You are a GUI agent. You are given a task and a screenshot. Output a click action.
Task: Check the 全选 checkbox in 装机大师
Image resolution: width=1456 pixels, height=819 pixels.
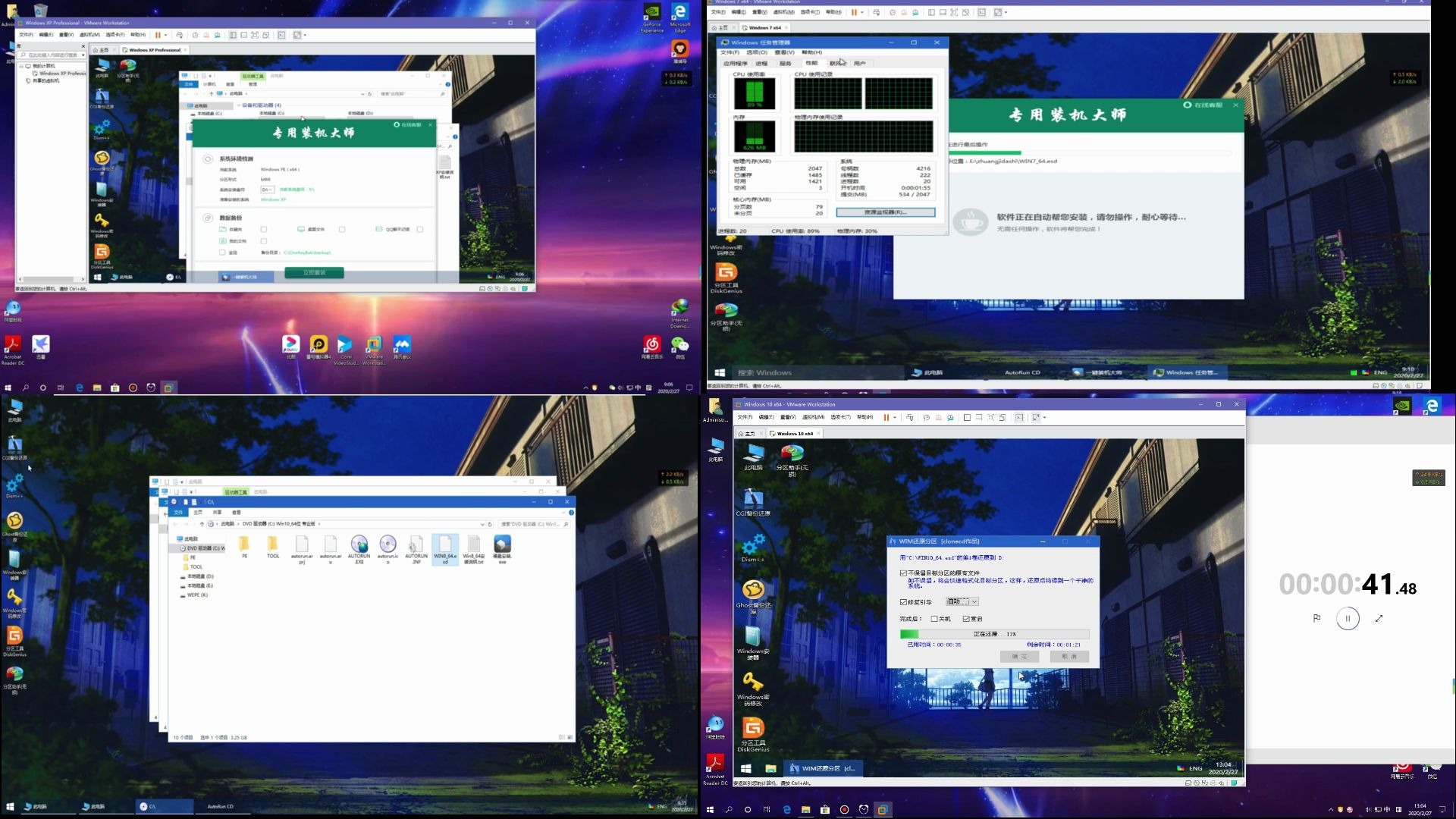222,253
